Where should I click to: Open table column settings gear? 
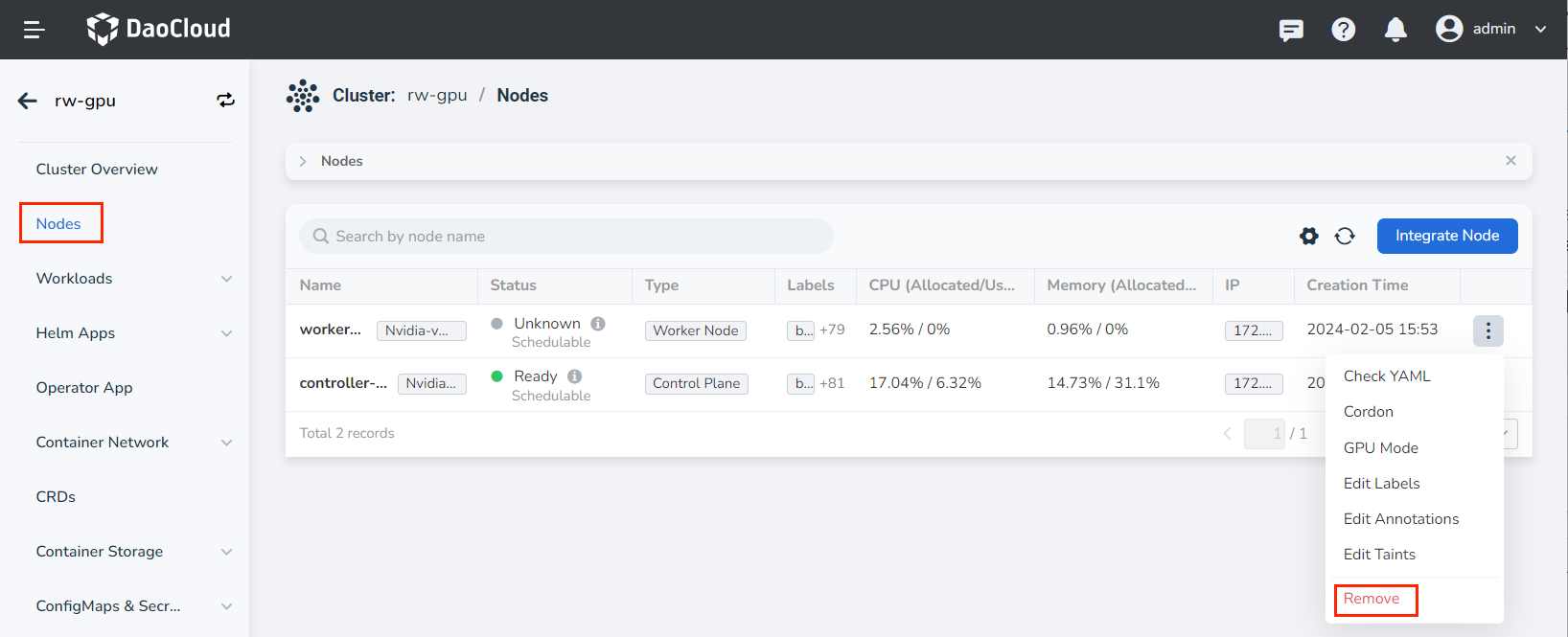pos(1308,236)
